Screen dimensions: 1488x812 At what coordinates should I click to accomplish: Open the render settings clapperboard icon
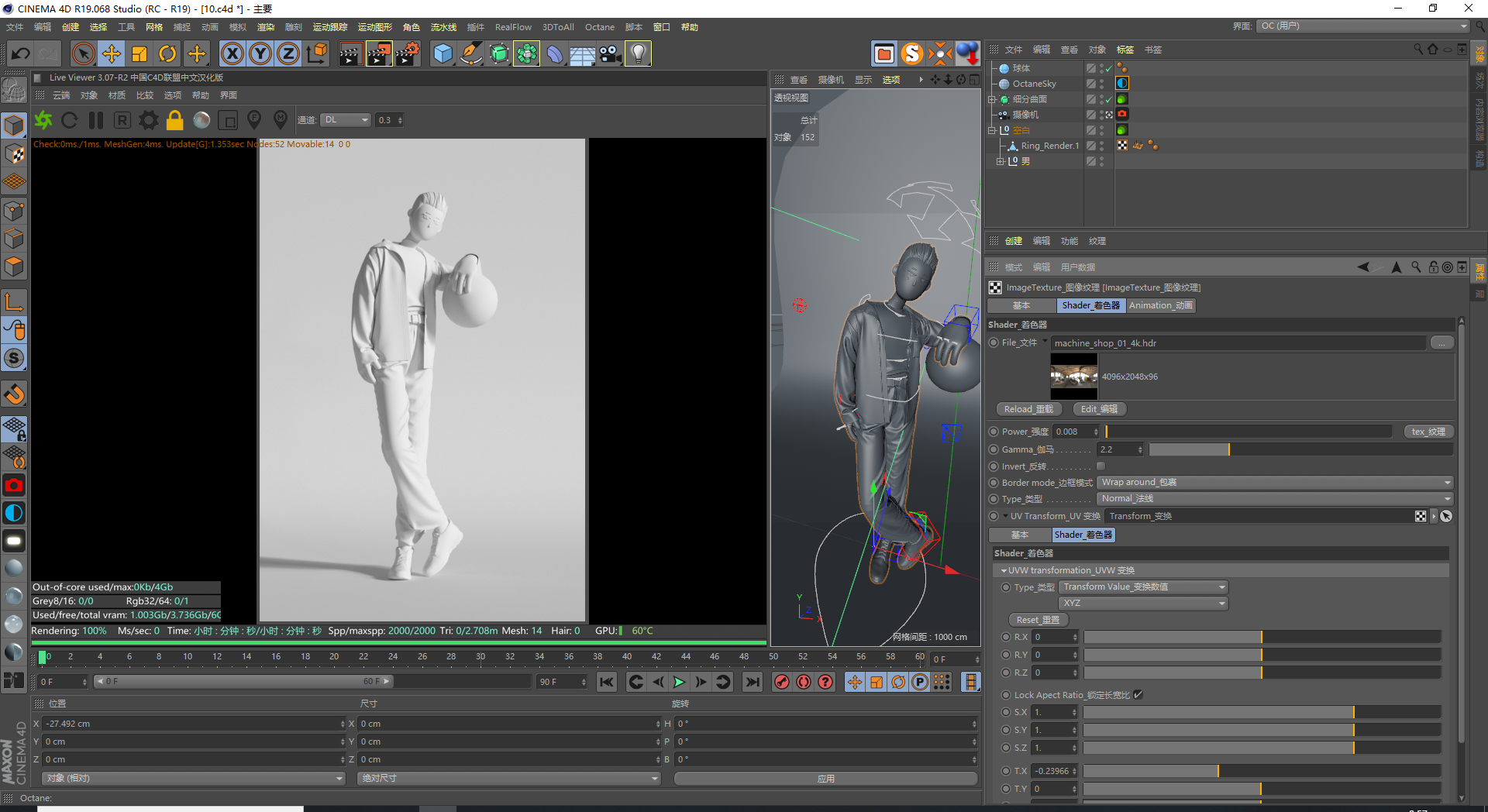click(x=407, y=53)
